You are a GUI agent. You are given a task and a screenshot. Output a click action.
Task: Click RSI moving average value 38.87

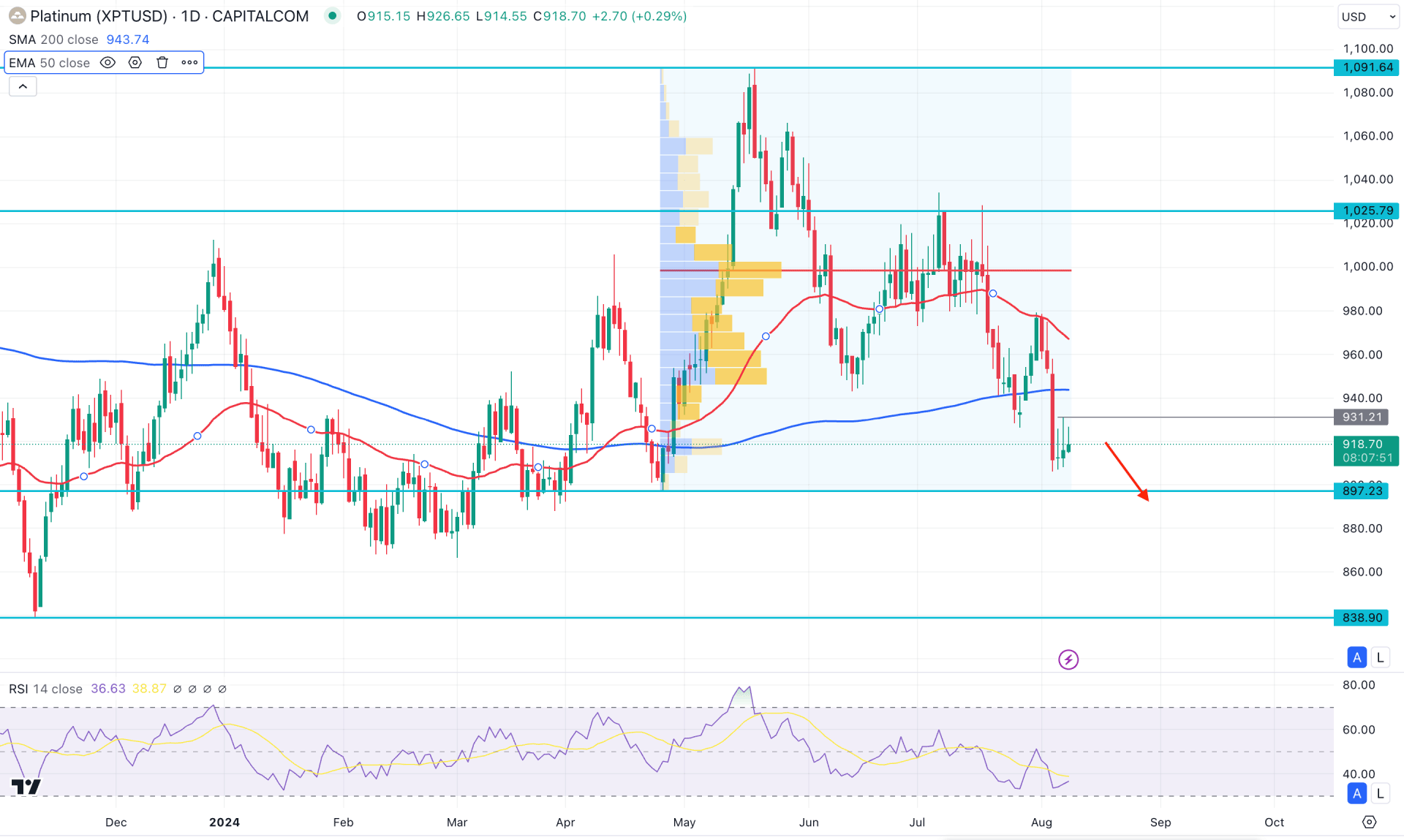coord(149,689)
